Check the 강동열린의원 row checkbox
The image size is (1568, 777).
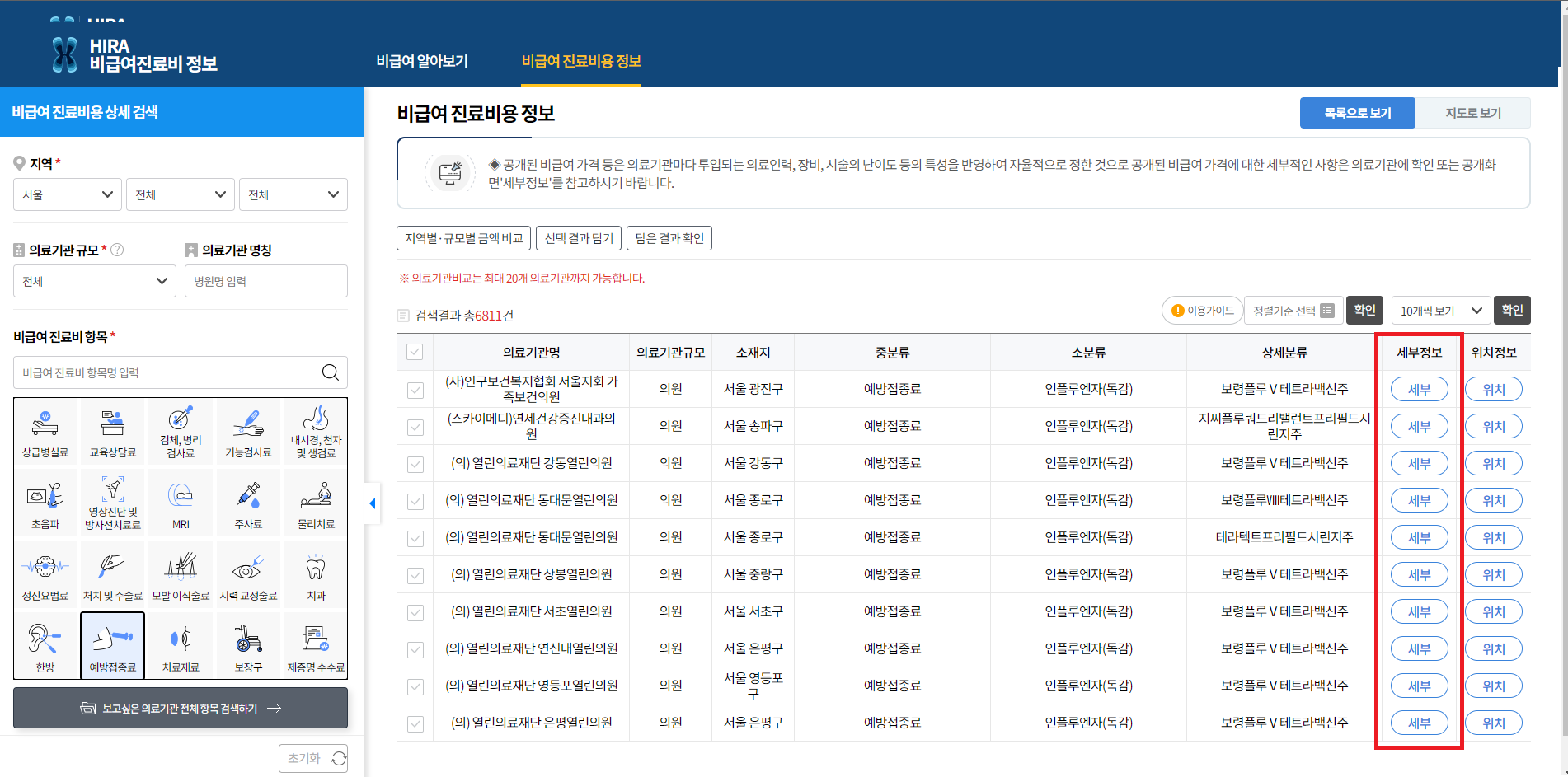[x=415, y=464]
